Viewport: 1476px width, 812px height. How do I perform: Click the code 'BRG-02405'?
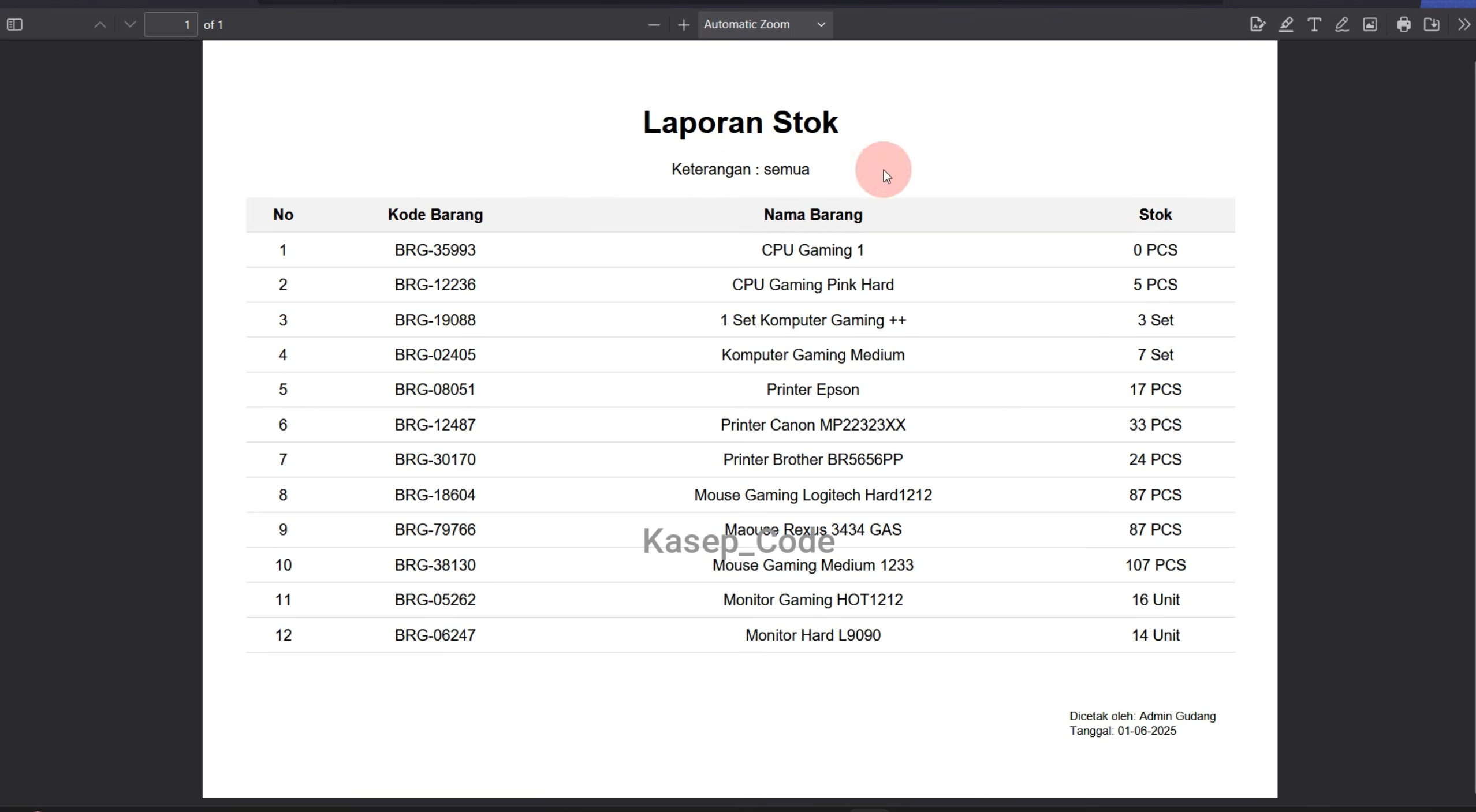(x=435, y=355)
